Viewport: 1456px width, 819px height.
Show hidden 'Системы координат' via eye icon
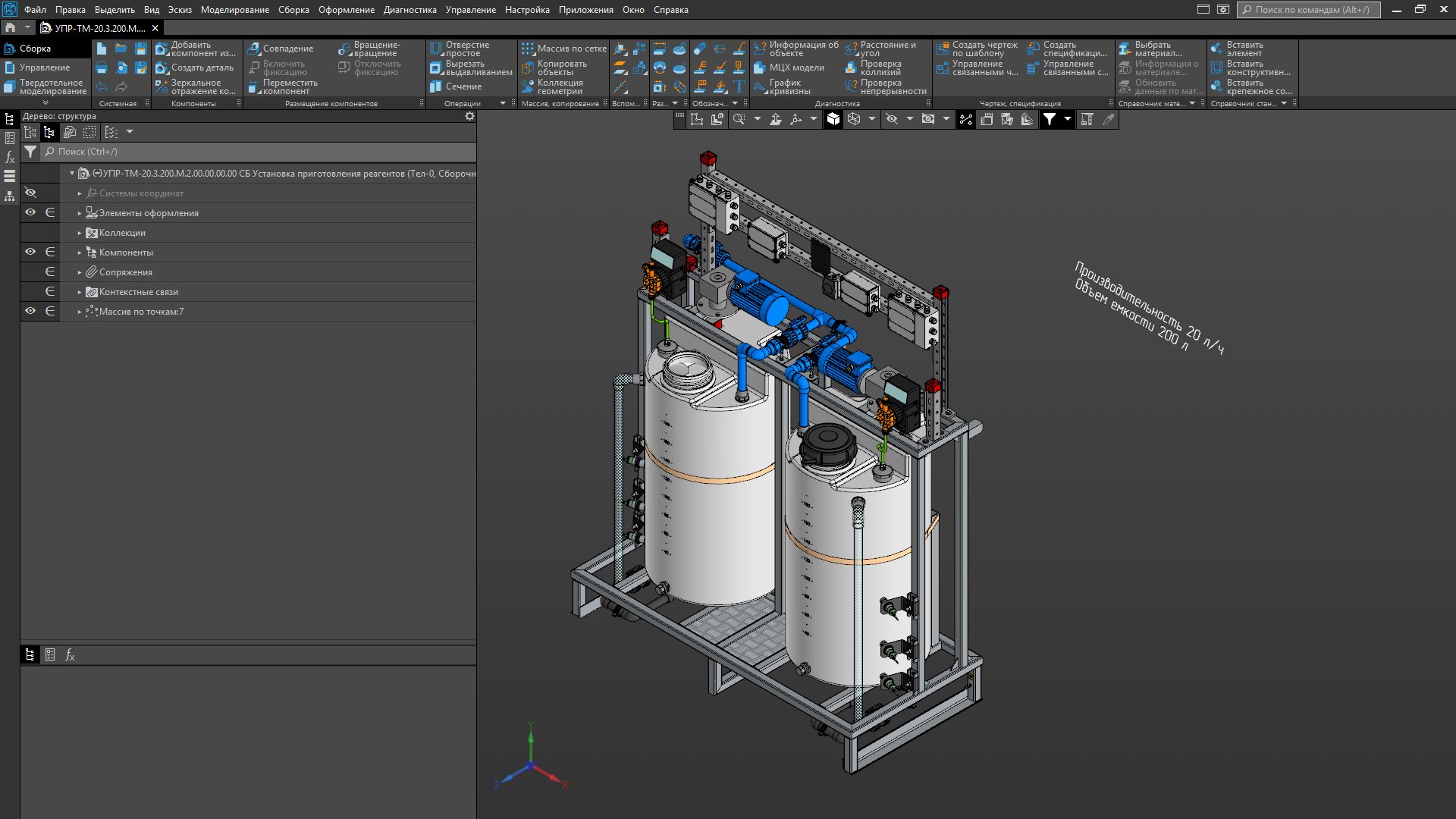(x=30, y=193)
